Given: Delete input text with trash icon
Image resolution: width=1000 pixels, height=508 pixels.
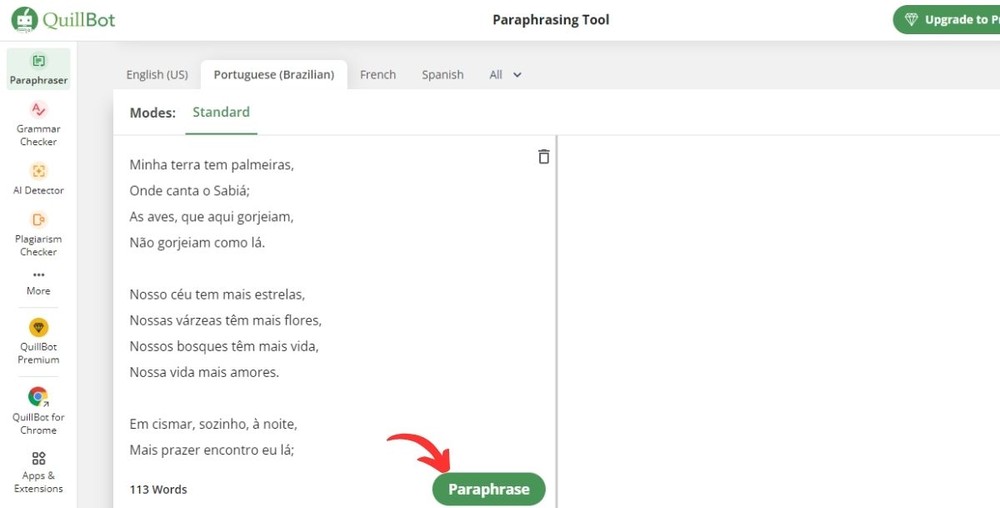Looking at the screenshot, I should [543, 156].
